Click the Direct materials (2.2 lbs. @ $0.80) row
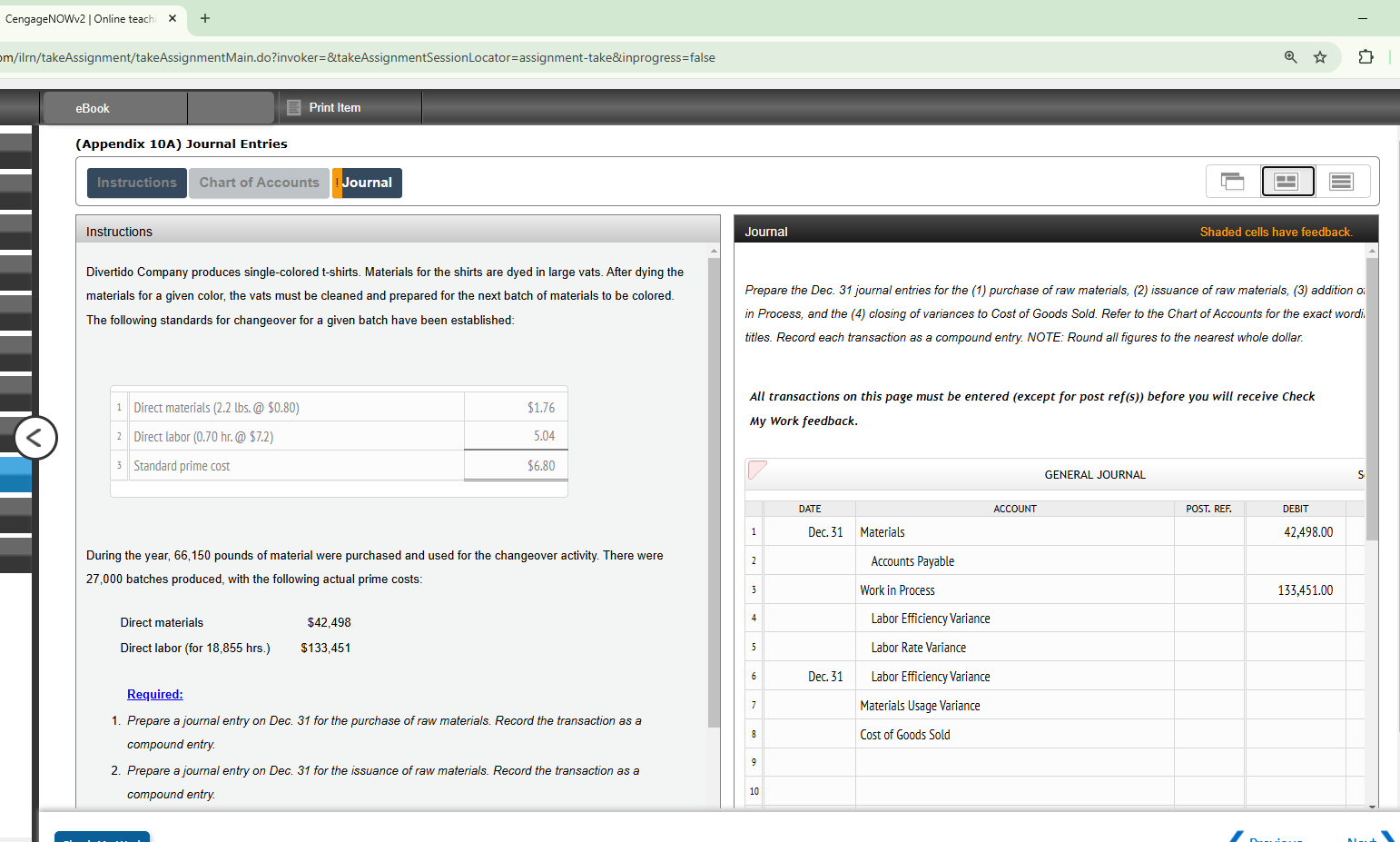This screenshot has width=1400, height=842. [x=339, y=408]
